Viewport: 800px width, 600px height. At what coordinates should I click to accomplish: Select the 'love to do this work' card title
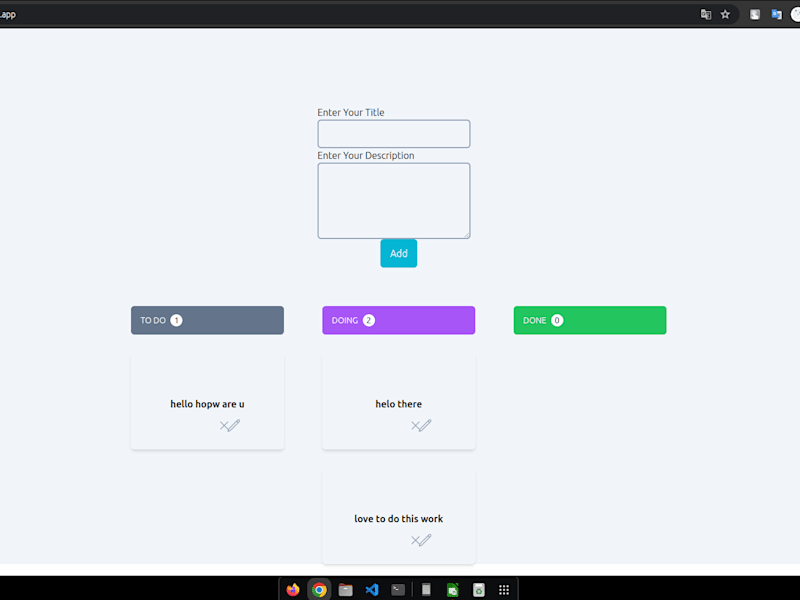click(398, 519)
